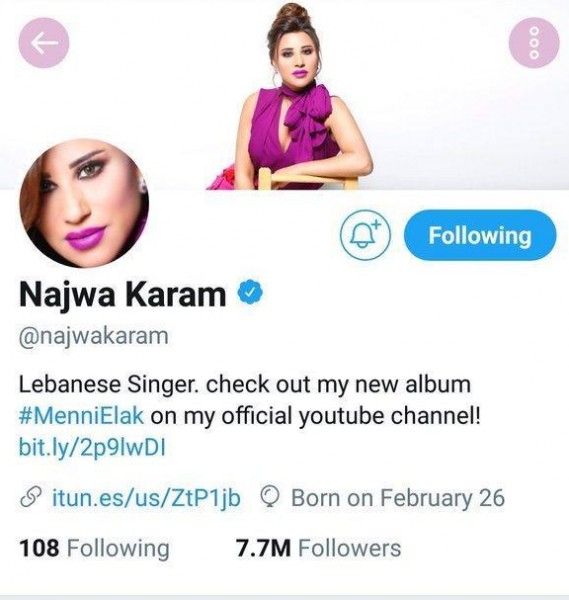Open the #MenniElak hashtag

(x=81, y=416)
